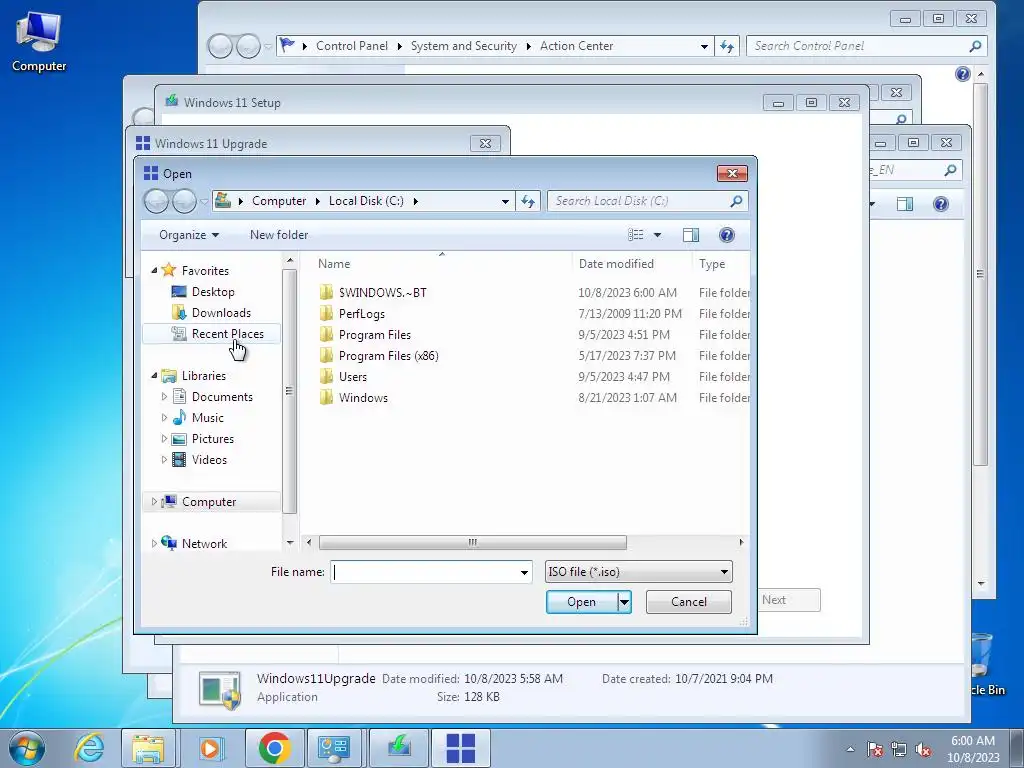The width and height of the screenshot is (1024, 768).
Task: Switch to Control Panel taskbar item
Action: click(x=334, y=748)
